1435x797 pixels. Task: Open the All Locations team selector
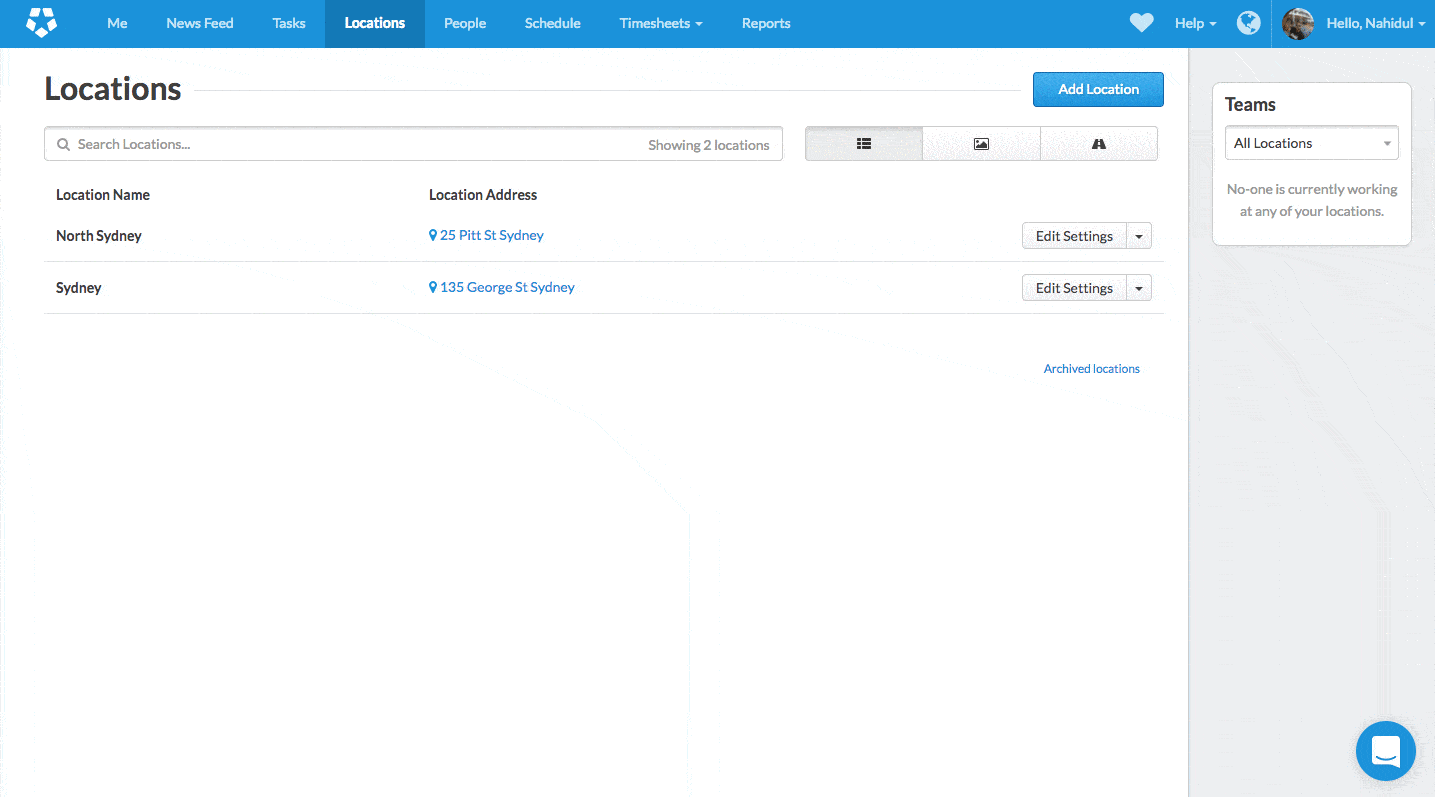pyautogui.click(x=1311, y=143)
